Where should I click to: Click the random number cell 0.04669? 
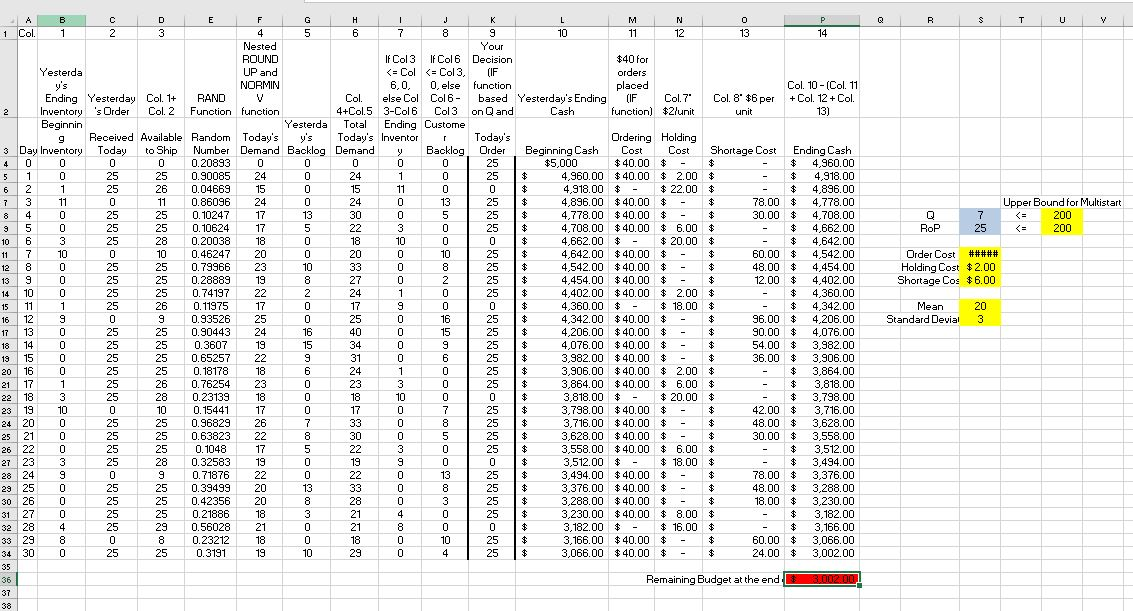(210, 189)
